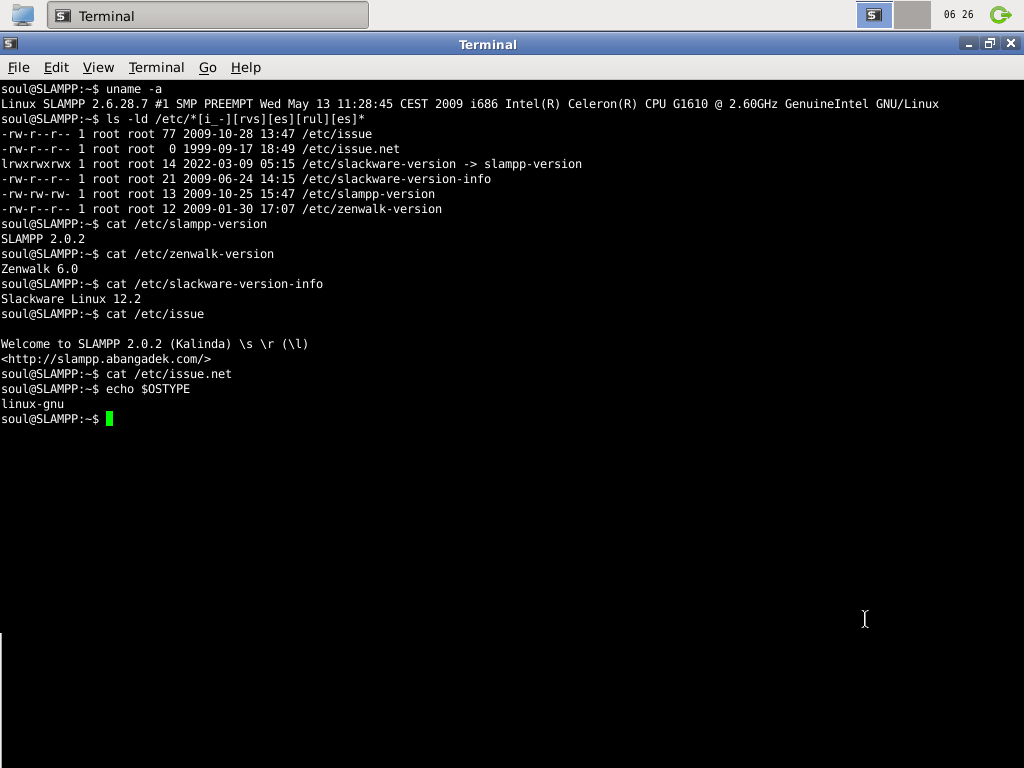Click the 'uname -a' command text
This screenshot has height=768, width=1024.
[134, 89]
